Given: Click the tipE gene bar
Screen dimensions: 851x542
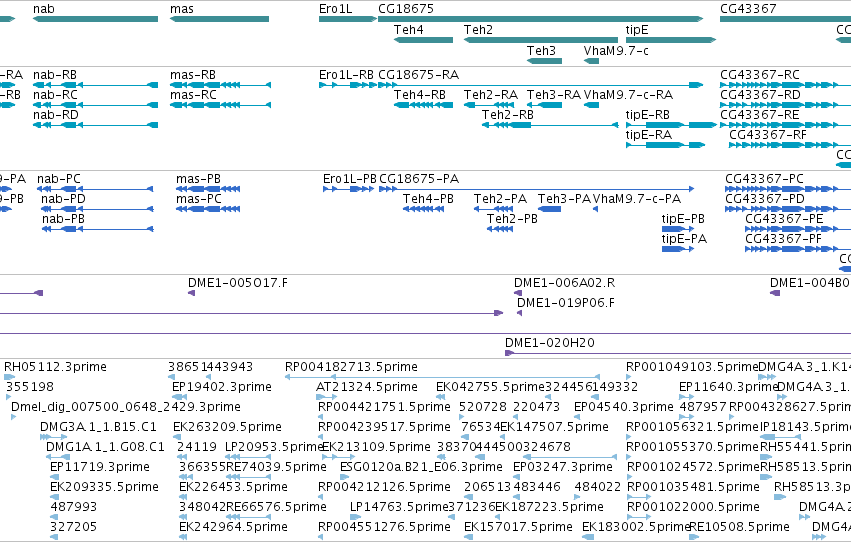Looking at the screenshot, I should tap(671, 40).
